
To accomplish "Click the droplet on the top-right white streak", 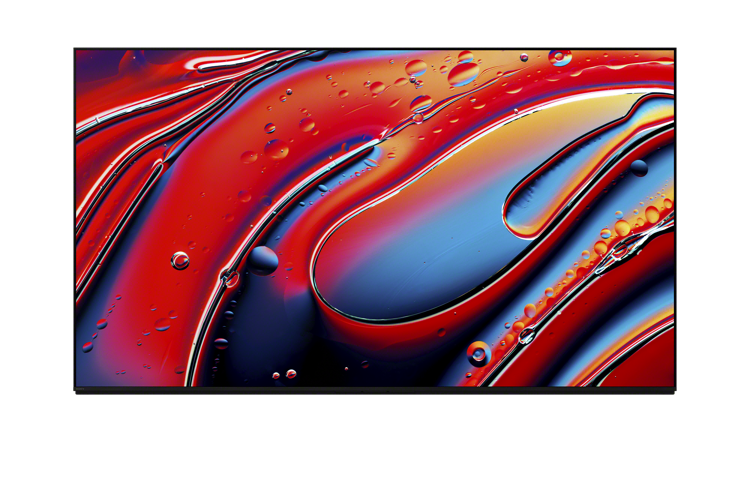I will pyautogui.click(x=560, y=57).
